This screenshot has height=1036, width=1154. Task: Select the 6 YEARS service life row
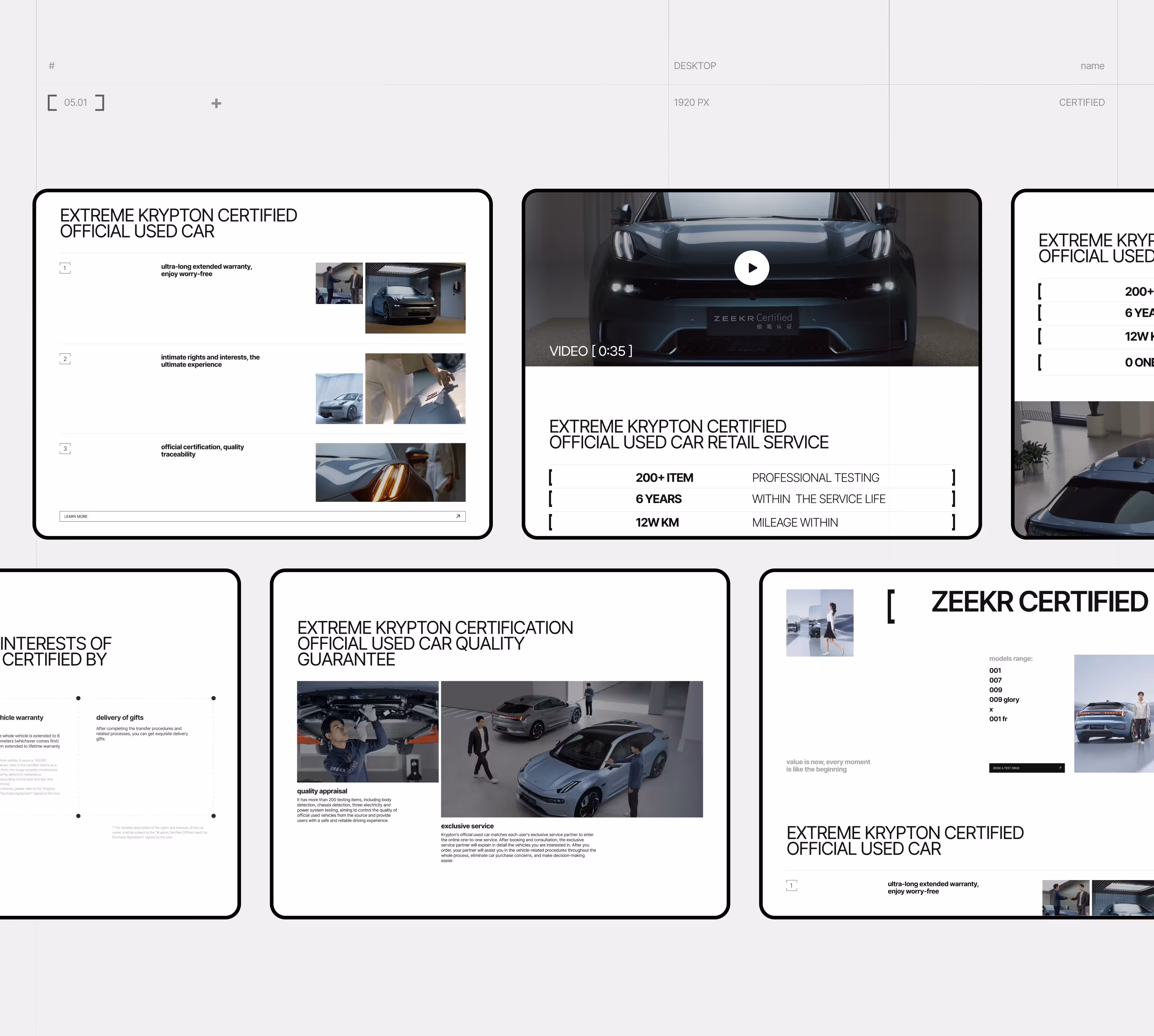[x=752, y=499]
